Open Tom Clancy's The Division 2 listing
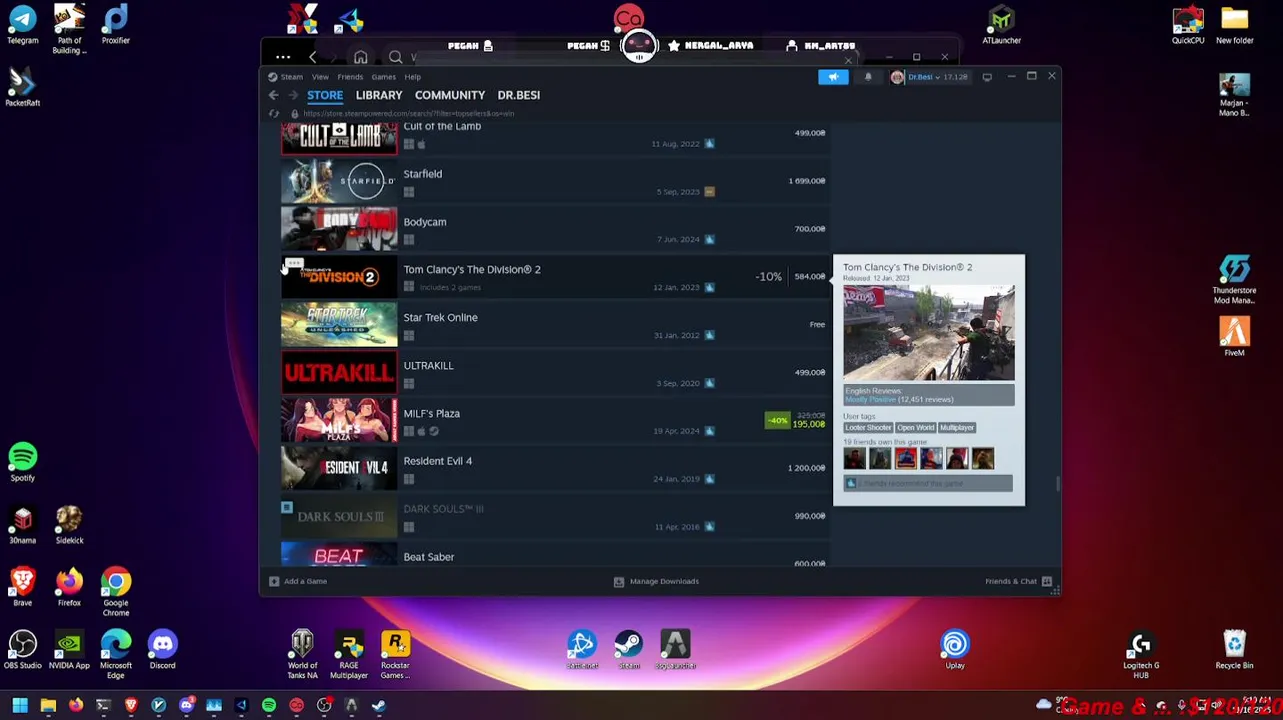The image size is (1283, 720). click(555, 278)
